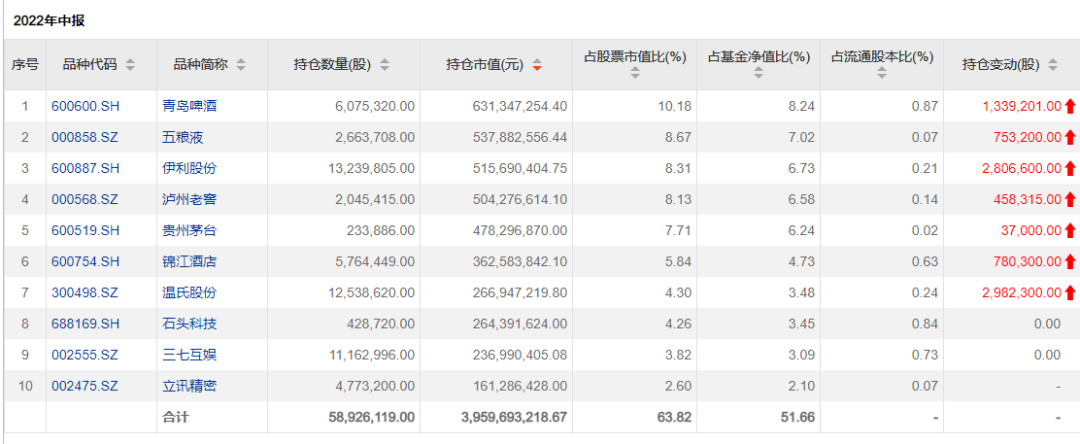Open 三七互娱 stock name link
1080x444 pixels.
[x=189, y=355]
